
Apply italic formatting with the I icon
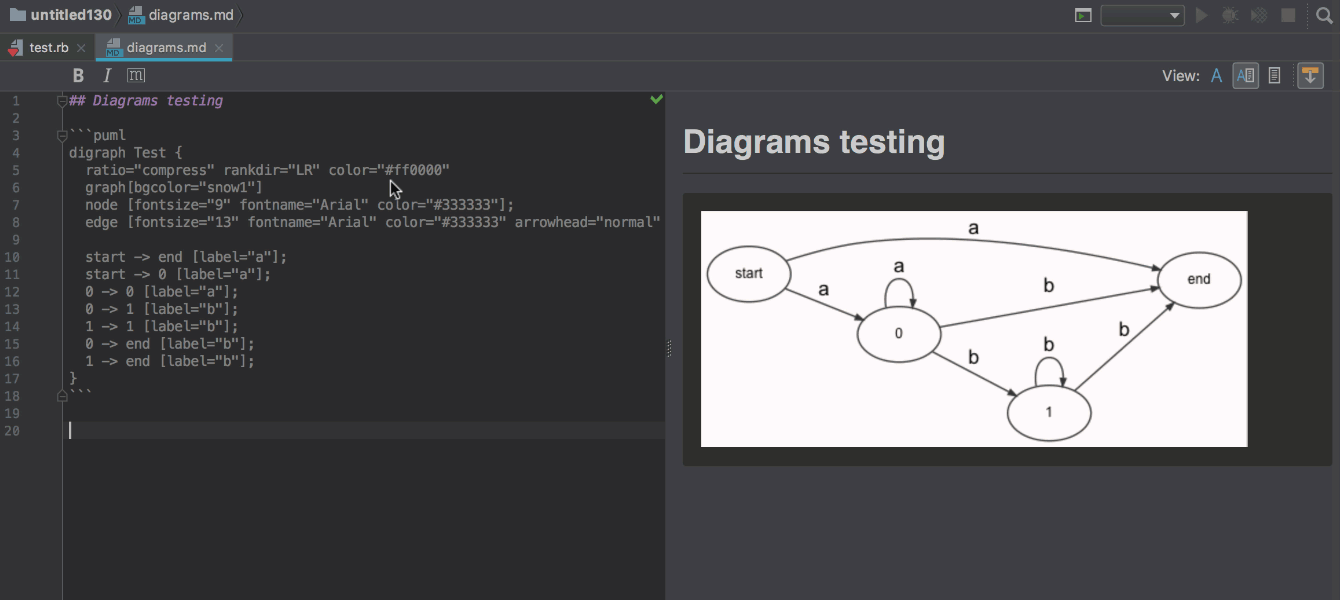[x=107, y=76]
